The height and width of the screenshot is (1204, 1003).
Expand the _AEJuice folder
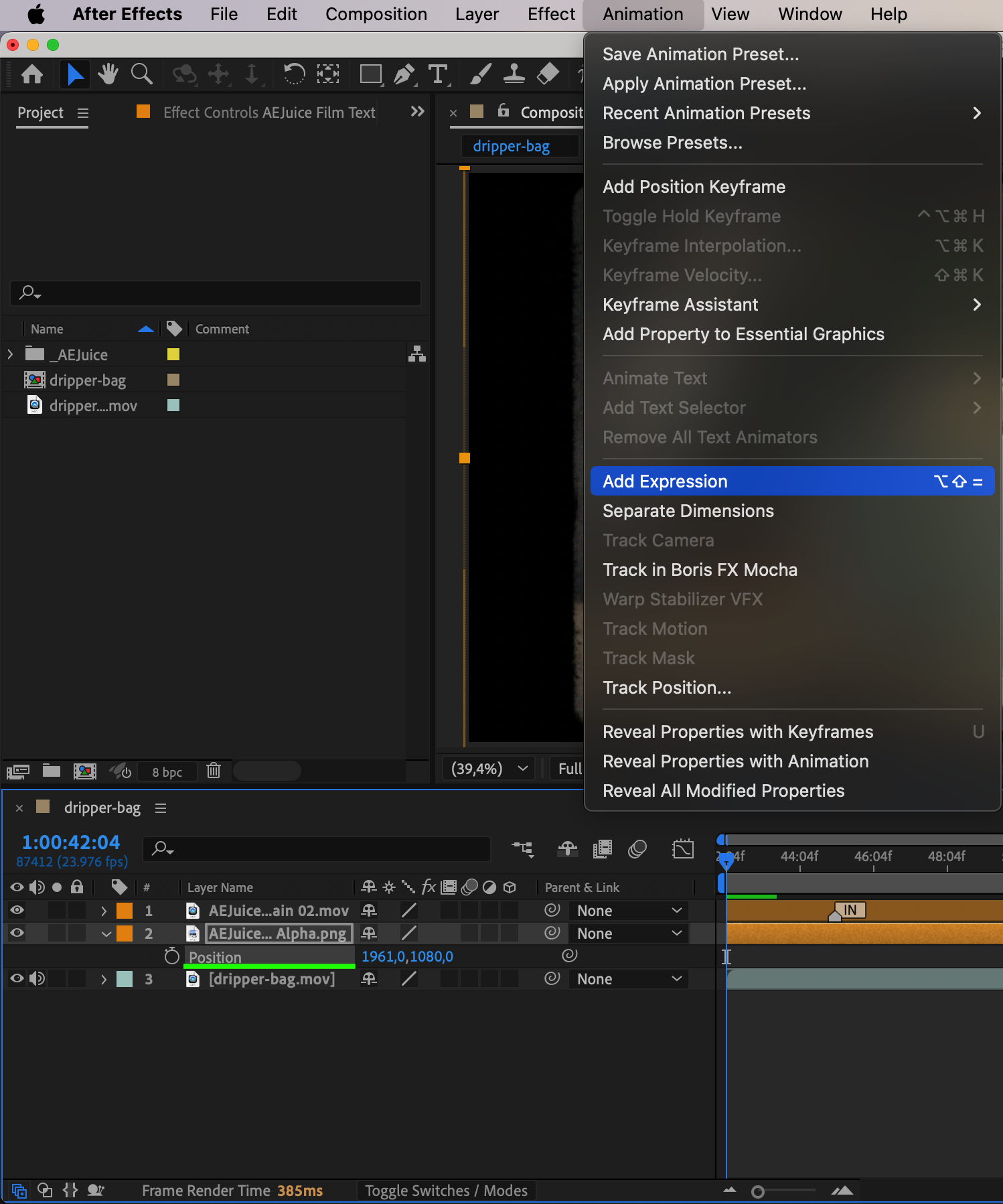tap(10, 354)
